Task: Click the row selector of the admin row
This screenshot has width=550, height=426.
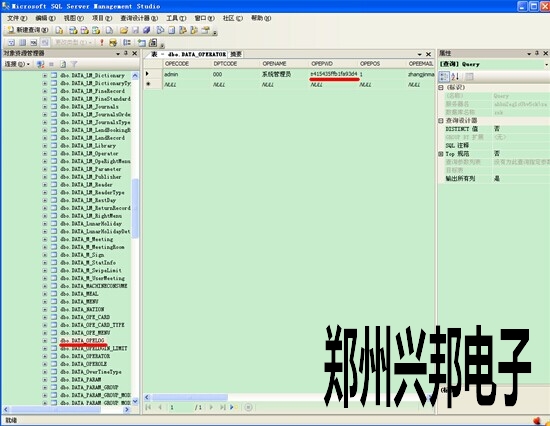Action: pos(153,74)
